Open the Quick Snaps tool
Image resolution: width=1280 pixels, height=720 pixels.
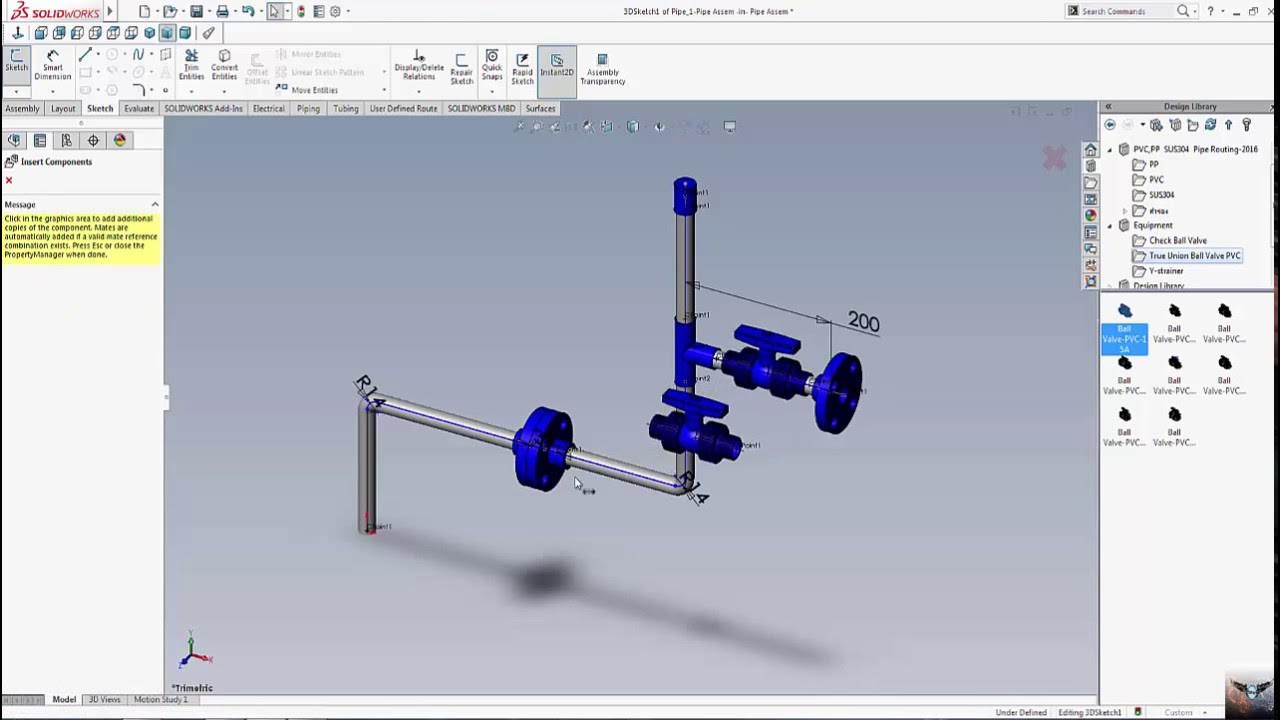[x=492, y=65]
